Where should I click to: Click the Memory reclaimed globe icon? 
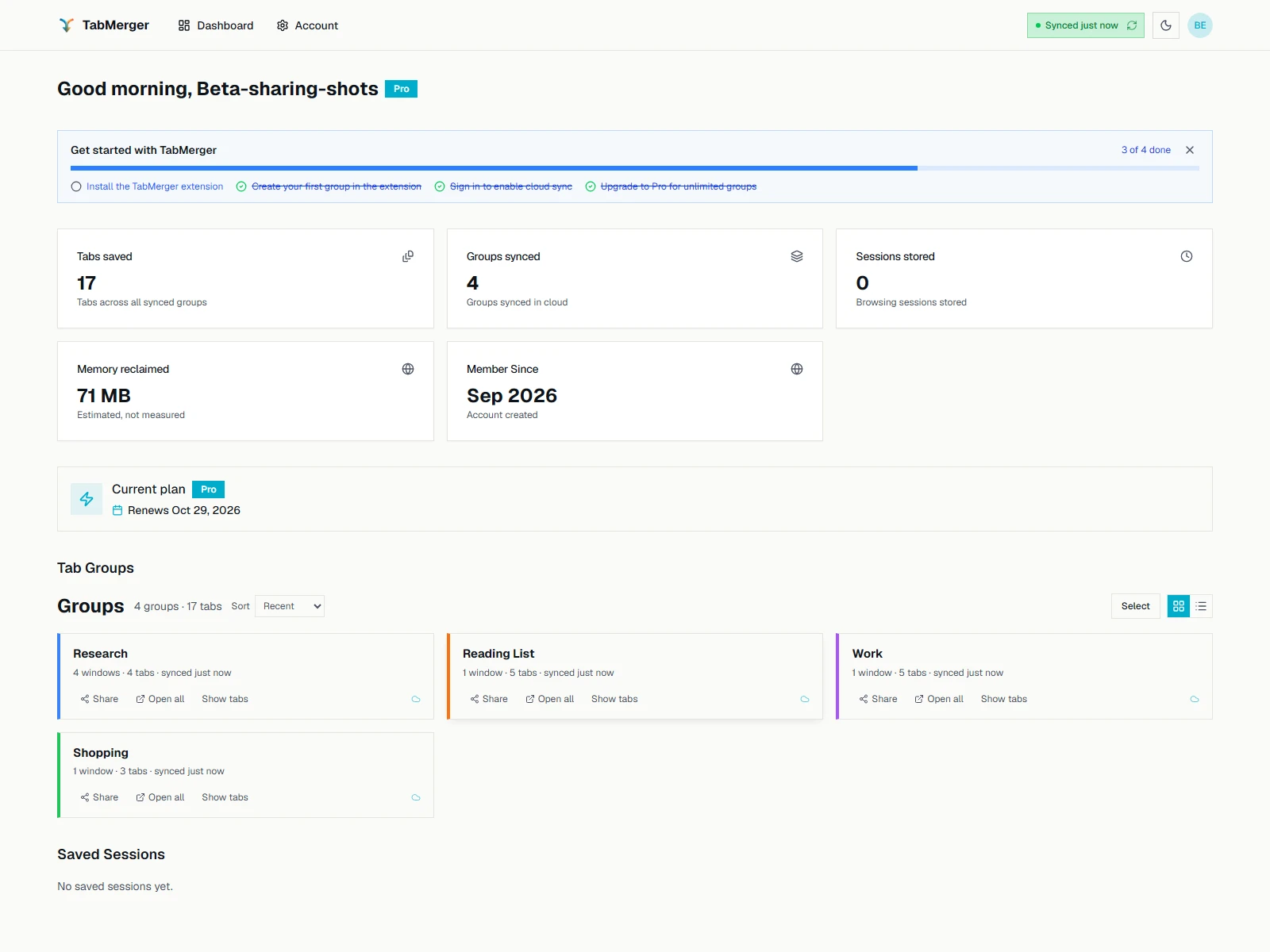(x=408, y=369)
